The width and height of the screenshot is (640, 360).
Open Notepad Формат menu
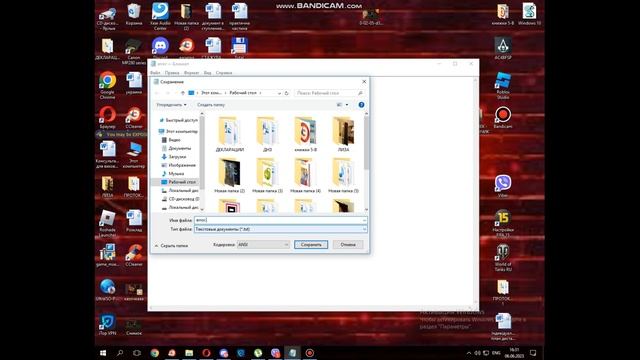(191, 73)
